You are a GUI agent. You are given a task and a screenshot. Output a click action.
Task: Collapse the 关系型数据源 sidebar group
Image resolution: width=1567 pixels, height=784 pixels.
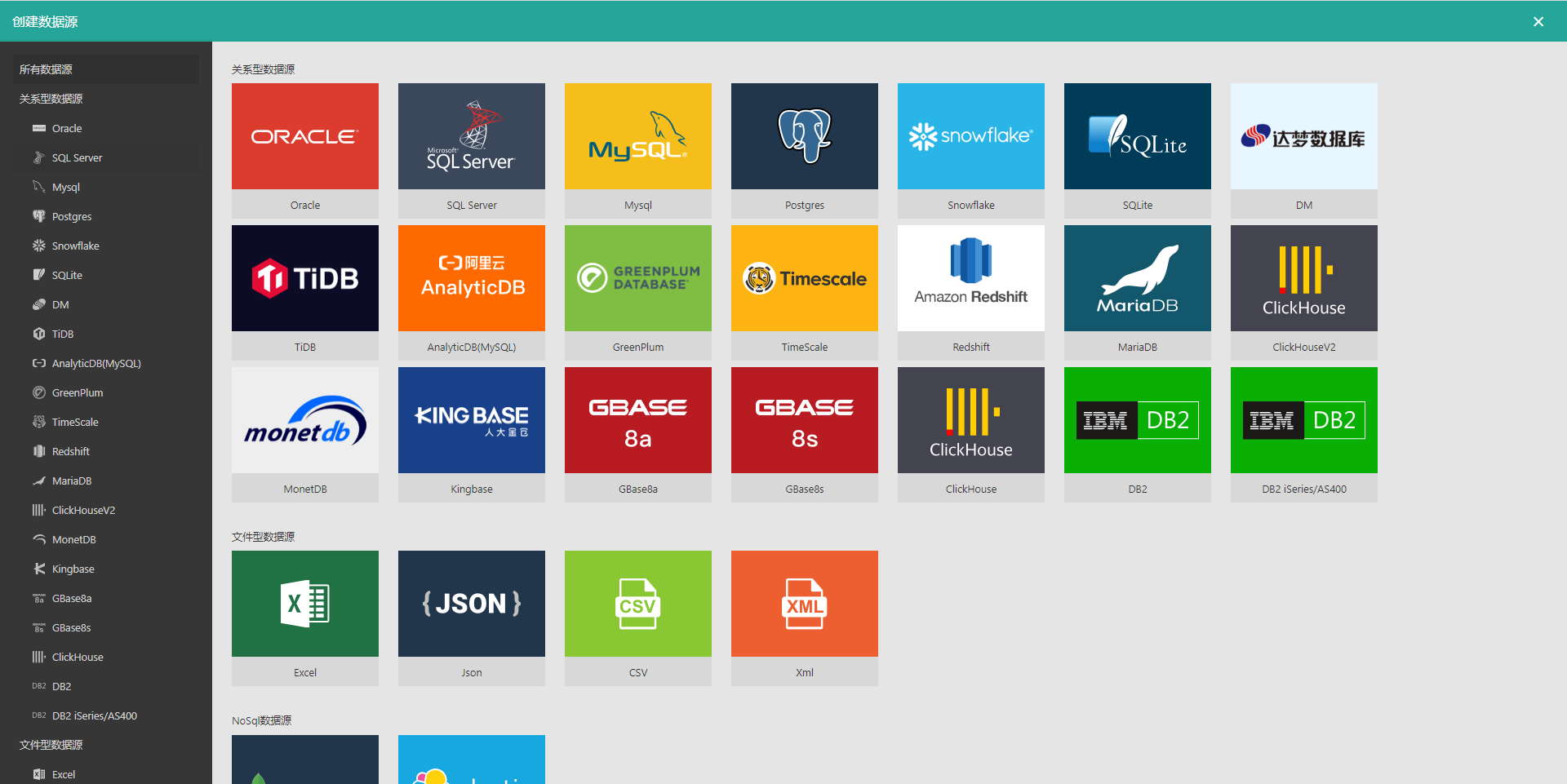point(106,99)
